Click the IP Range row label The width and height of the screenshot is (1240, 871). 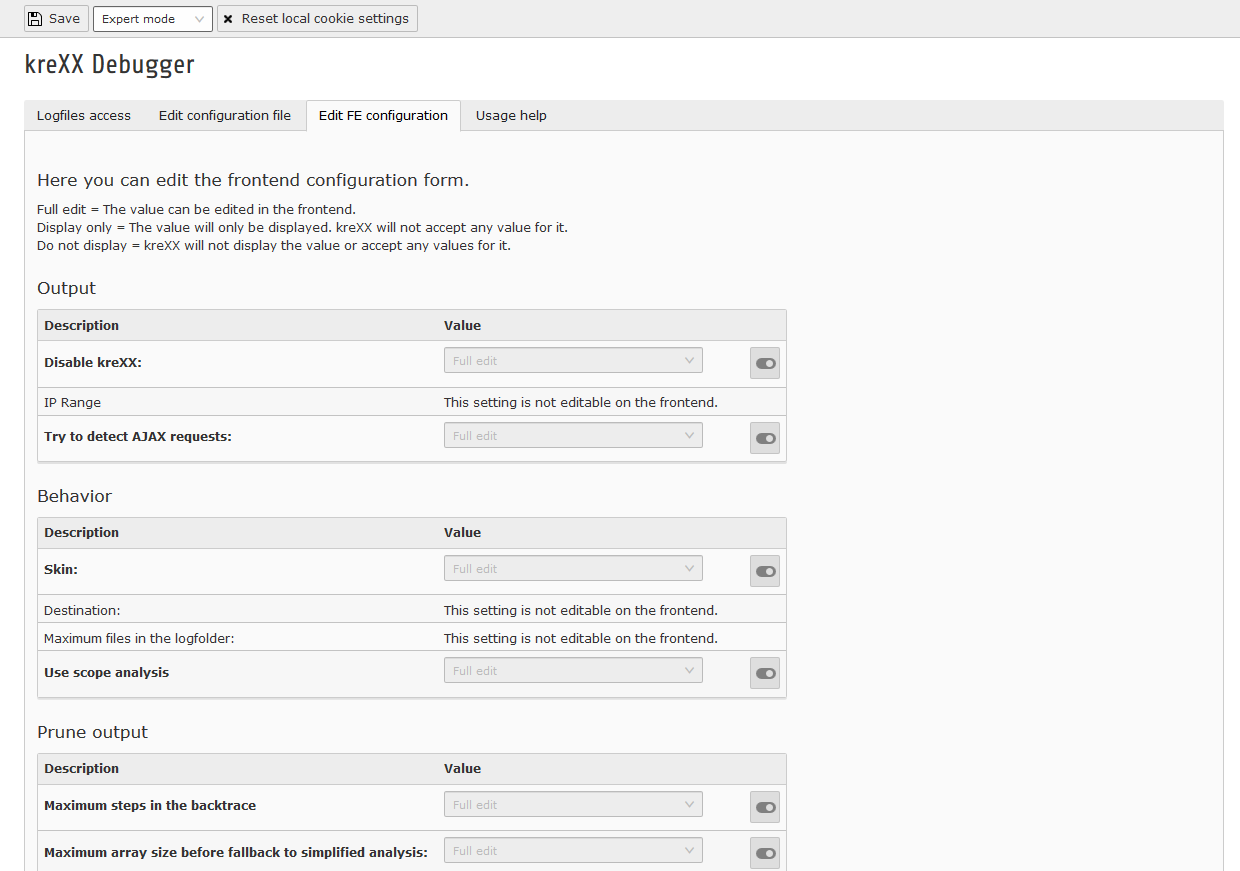point(72,402)
